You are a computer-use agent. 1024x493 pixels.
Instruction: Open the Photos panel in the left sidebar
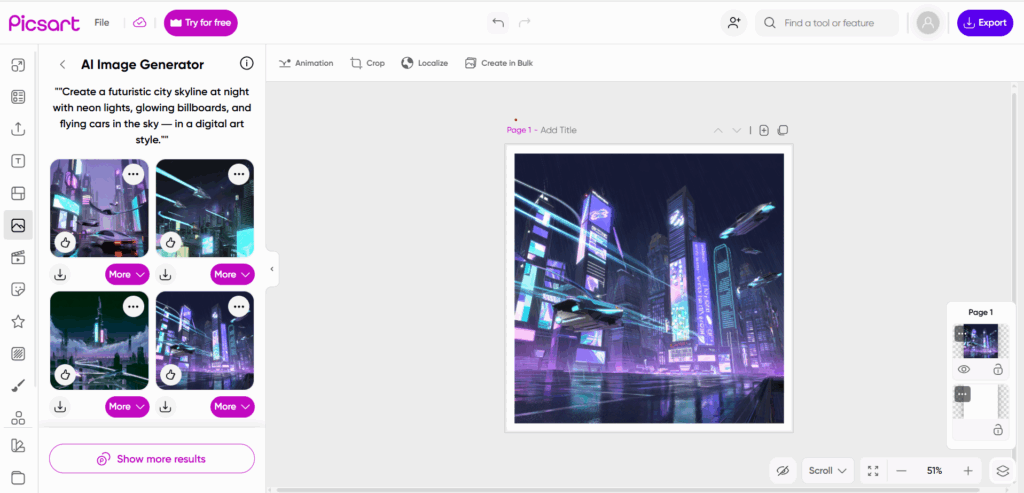point(18,226)
